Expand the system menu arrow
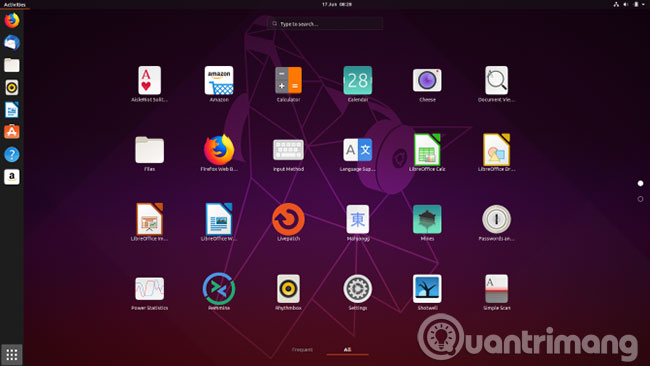Image resolution: width=650 pixels, height=366 pixels. coord(643,5)
